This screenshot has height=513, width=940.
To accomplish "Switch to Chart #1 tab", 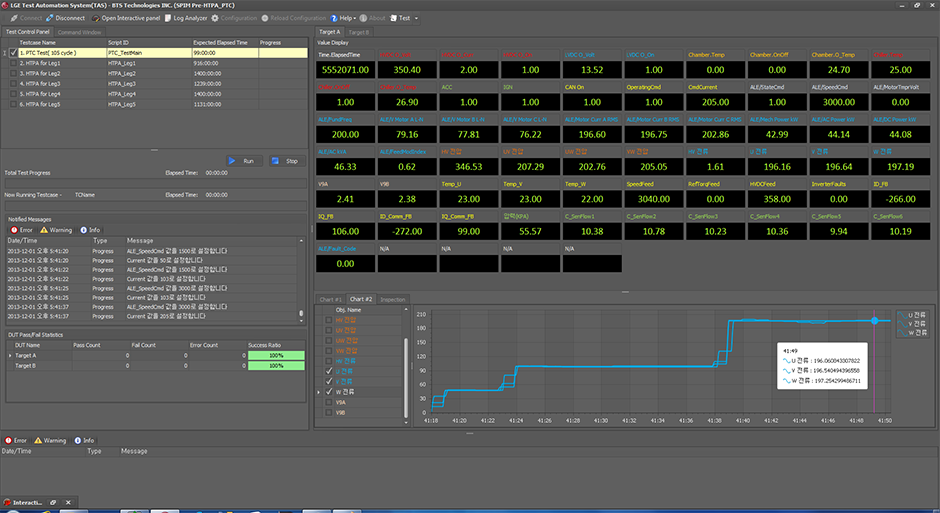I will pyautogui.click(x=330, y=300).
